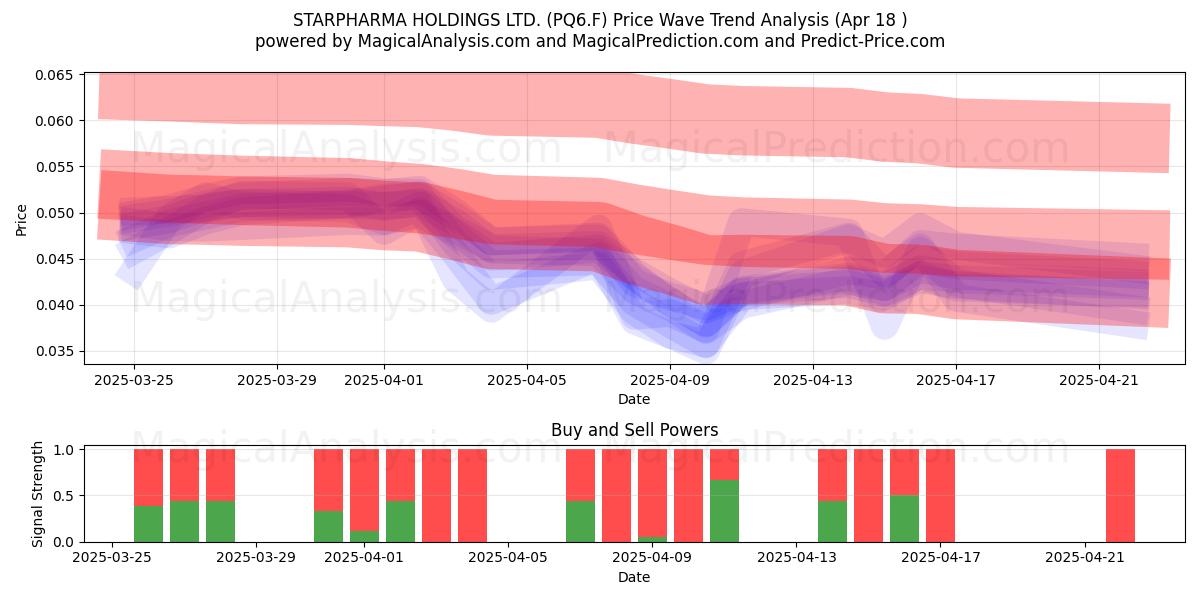Click the 2025-04-17 date on the price chart
Screen dimensions: 1200x600
(x=956, y=380)
